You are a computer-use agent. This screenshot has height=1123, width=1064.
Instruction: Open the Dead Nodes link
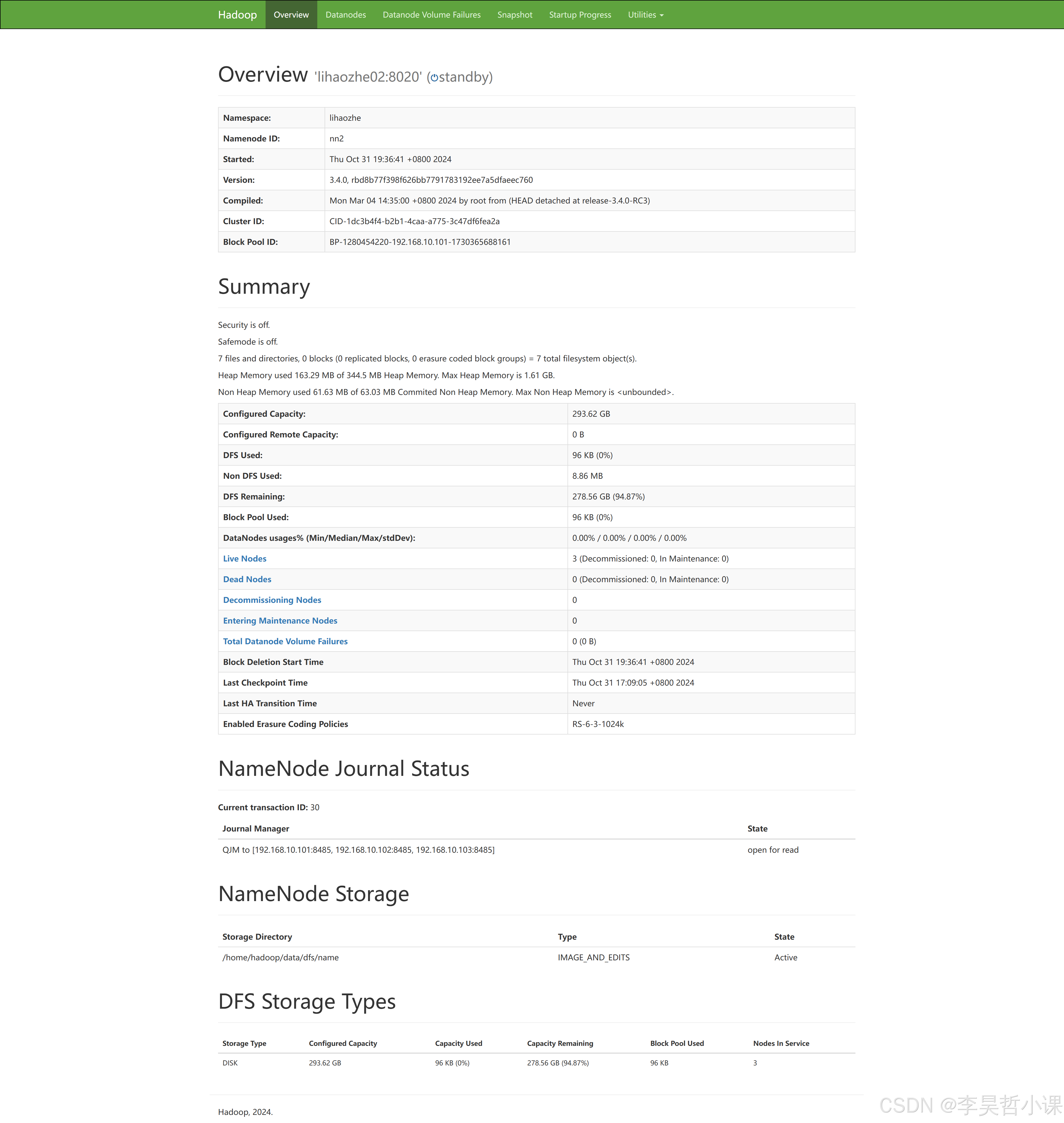click(247, 579)
